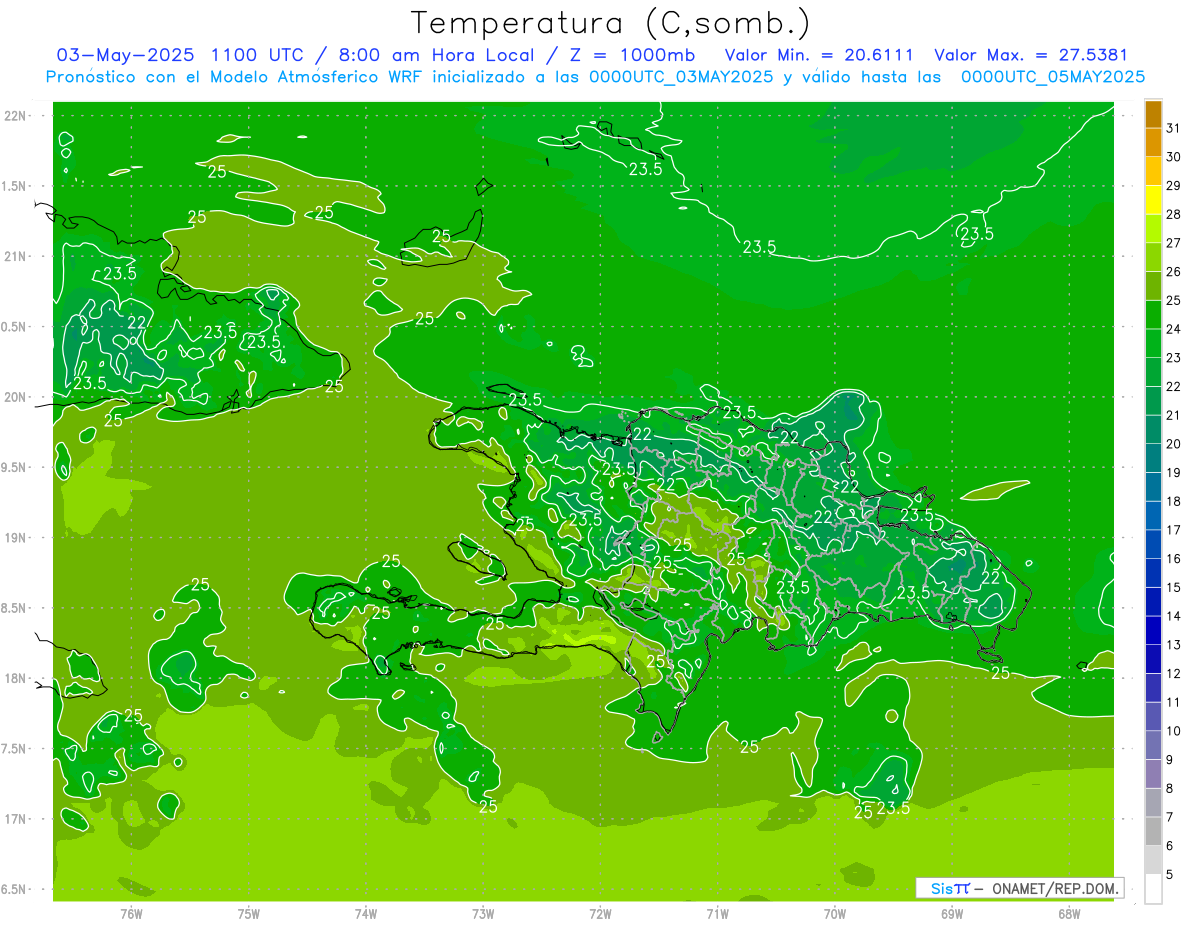Click the 72W longitude label
1200x927 pixels.
[600, 913]
